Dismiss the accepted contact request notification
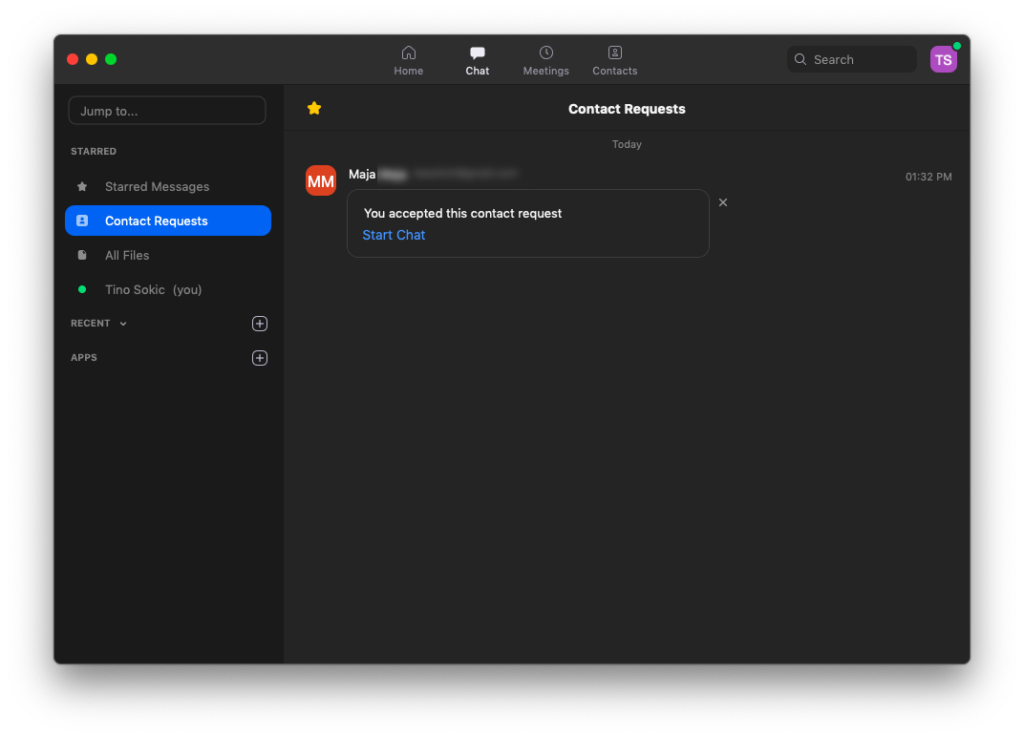This screenshot has width=1024, height=737. click(x=723, y=203)
